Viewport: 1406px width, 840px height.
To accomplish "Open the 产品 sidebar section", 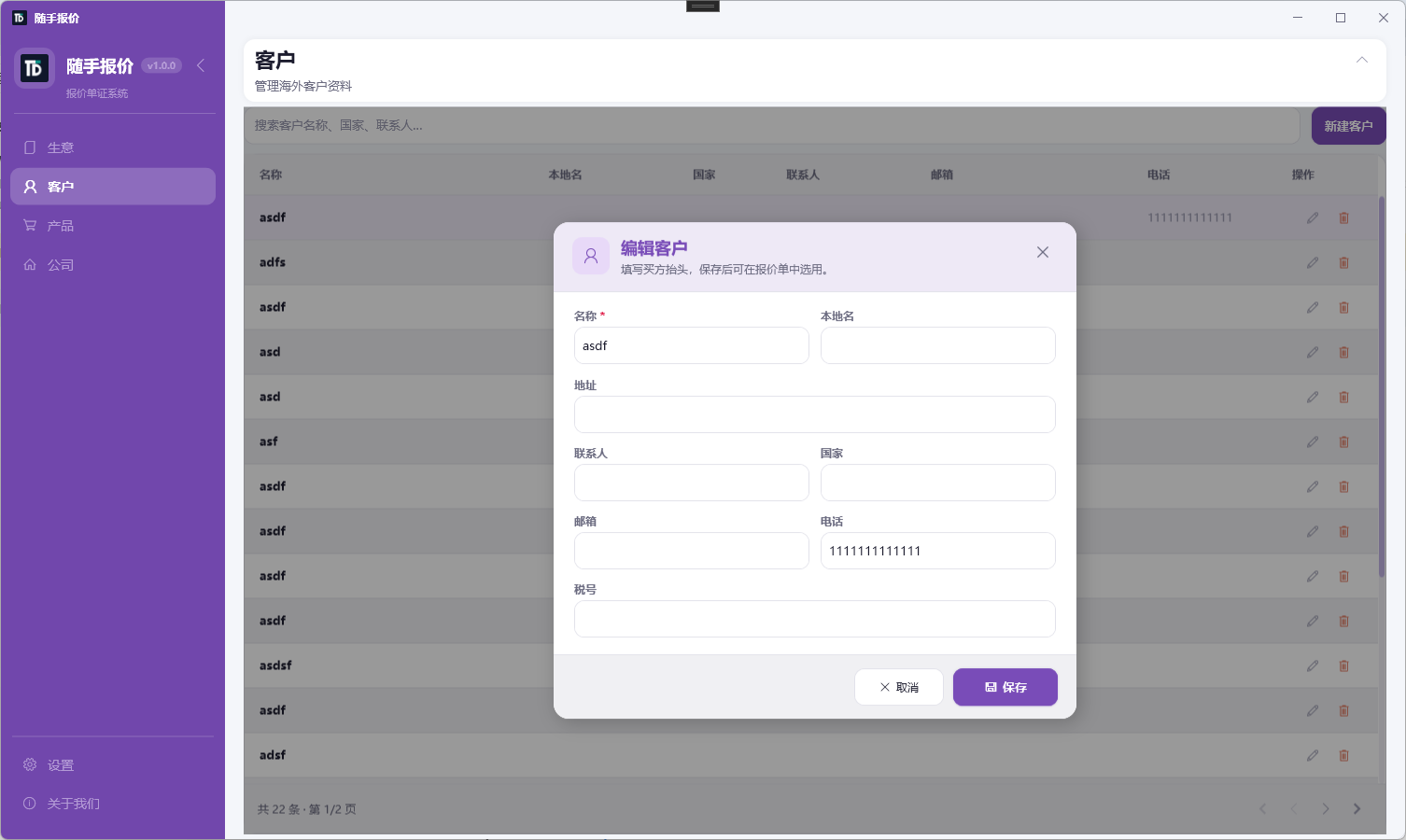I will click(113, 226).
